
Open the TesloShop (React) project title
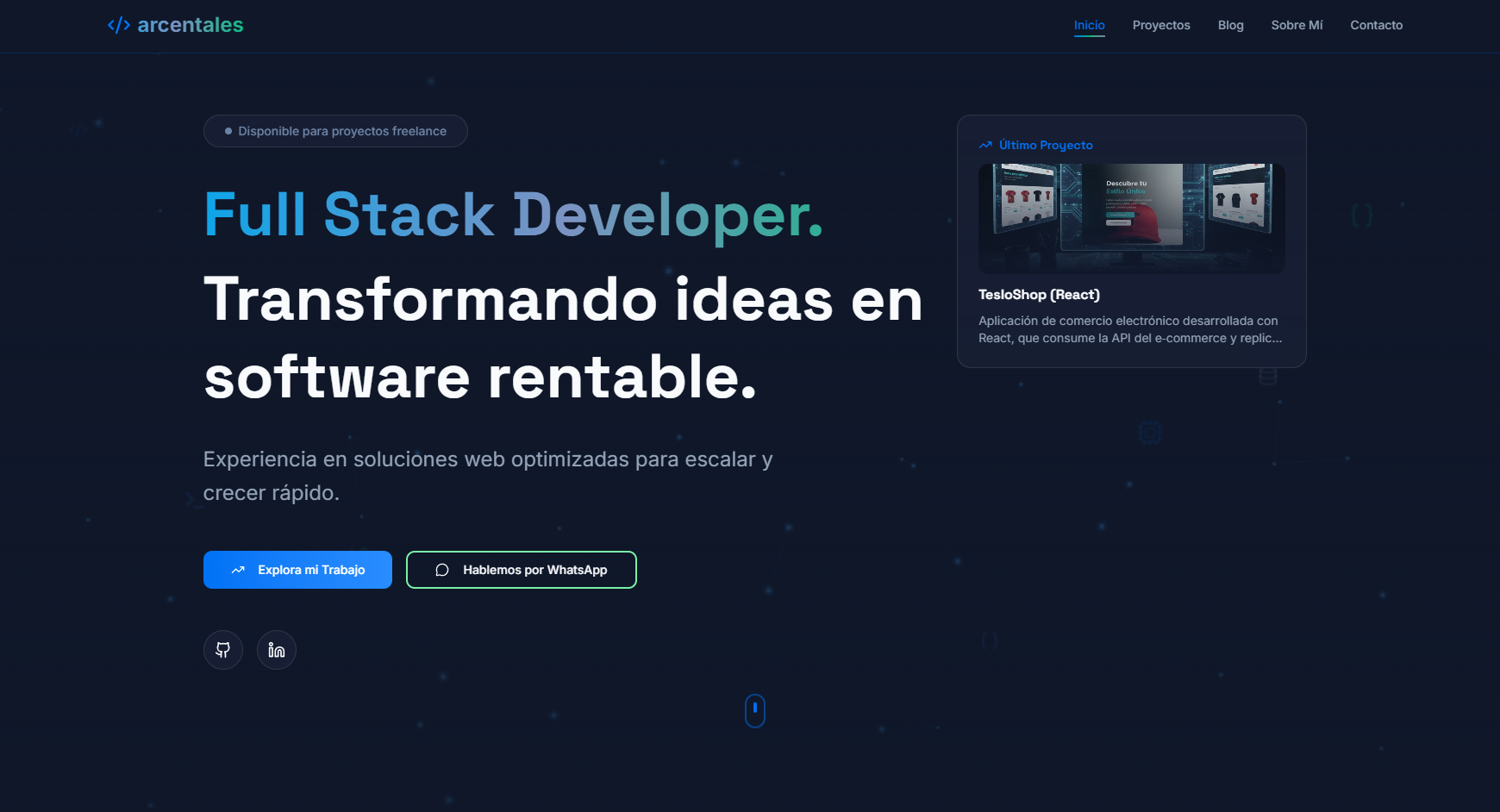point(1039,295)
